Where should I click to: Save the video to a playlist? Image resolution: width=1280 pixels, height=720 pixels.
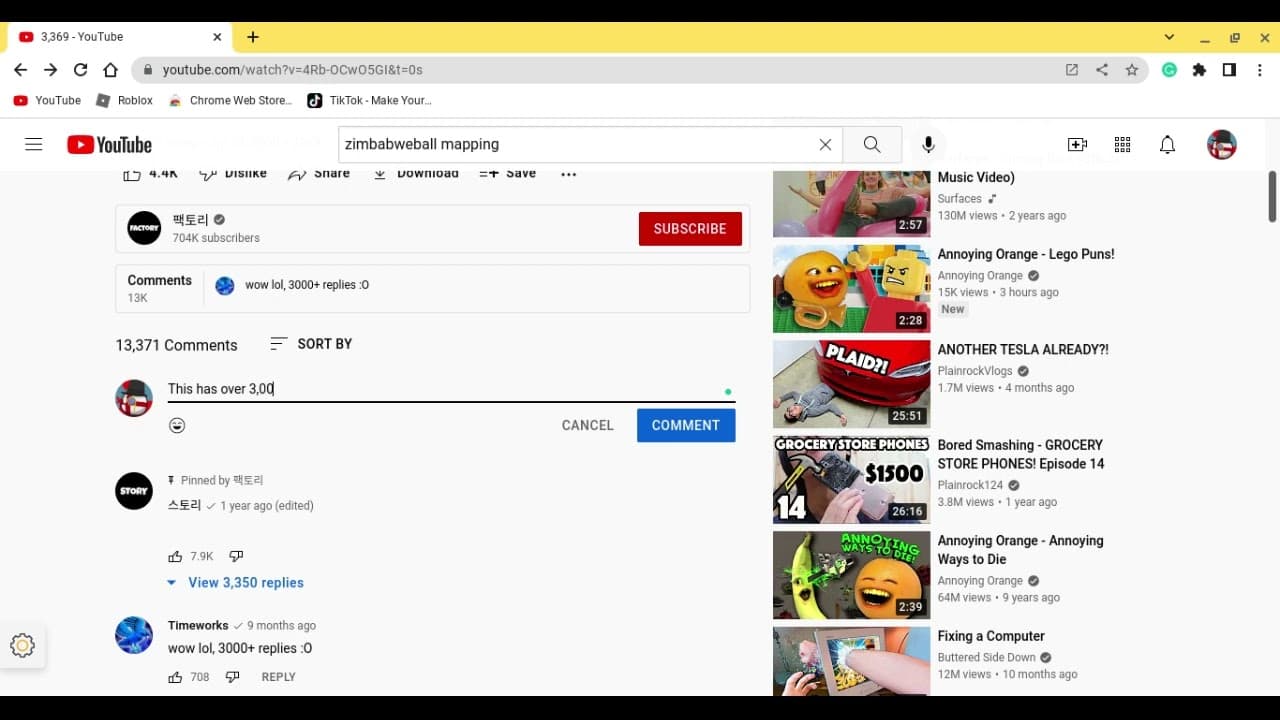coord(508,174)
